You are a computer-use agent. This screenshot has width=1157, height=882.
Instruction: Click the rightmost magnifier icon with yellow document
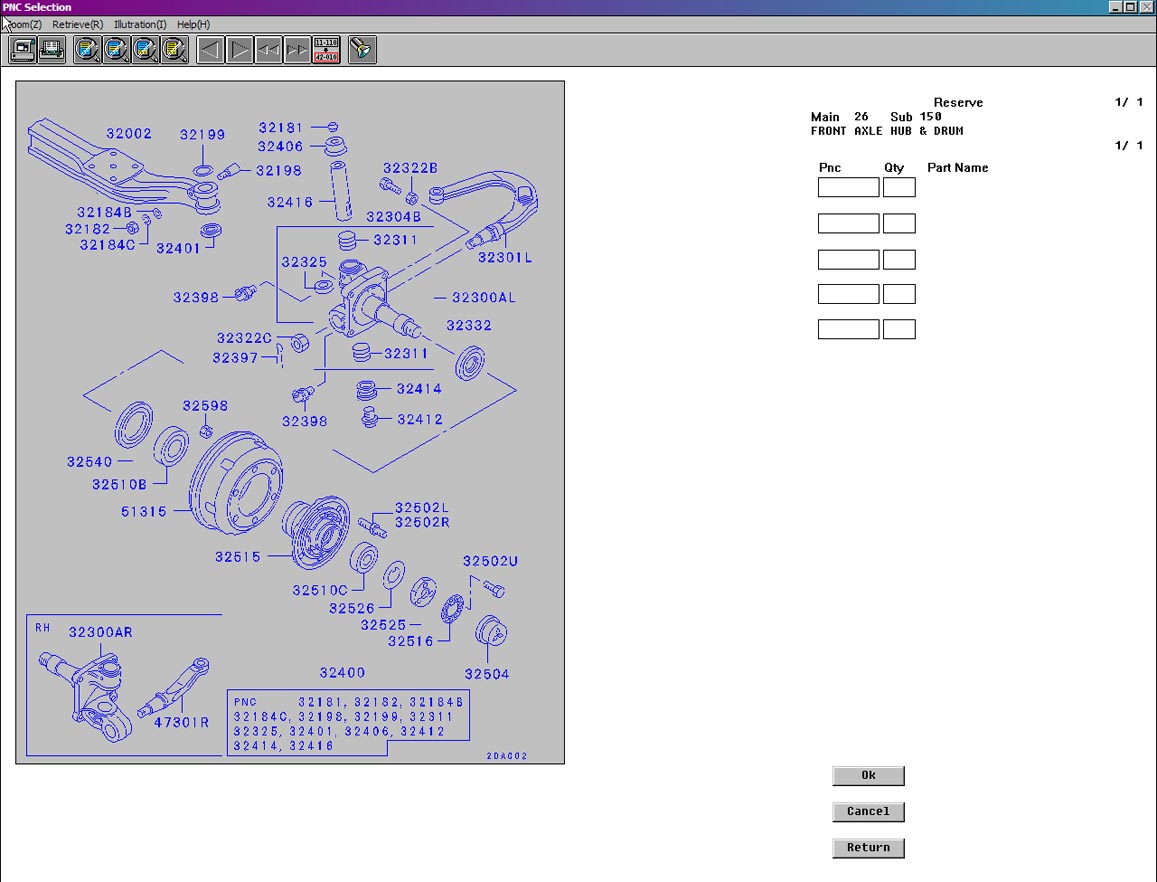pyautogui.click(x=175, y=49)
